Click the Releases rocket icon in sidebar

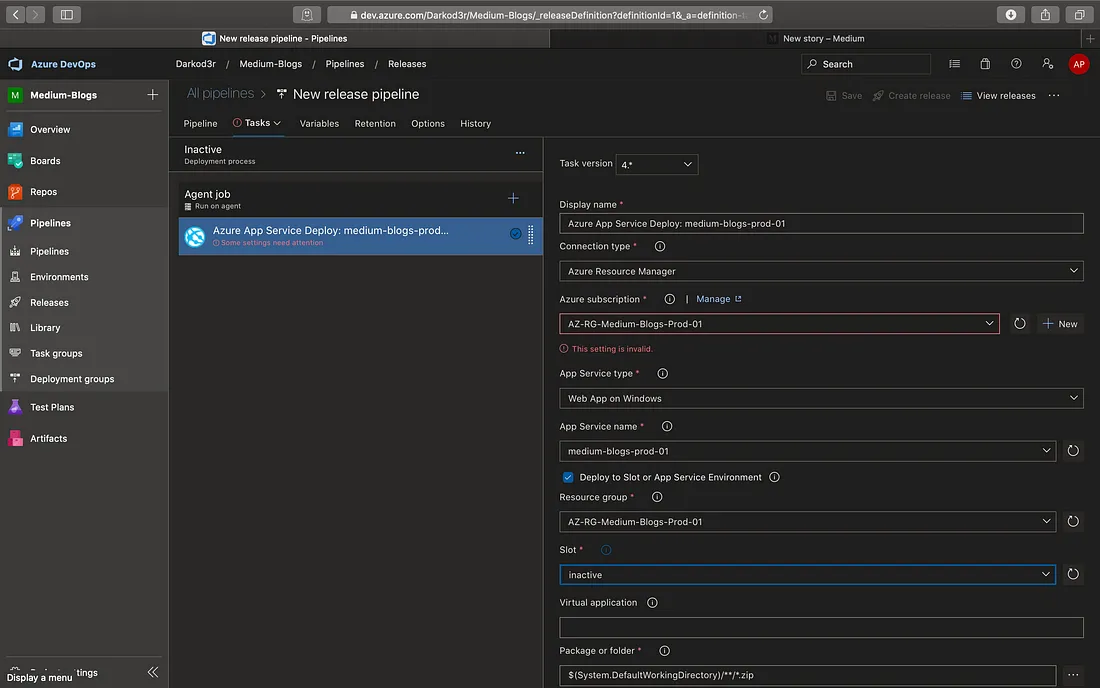tap(15, 302)
